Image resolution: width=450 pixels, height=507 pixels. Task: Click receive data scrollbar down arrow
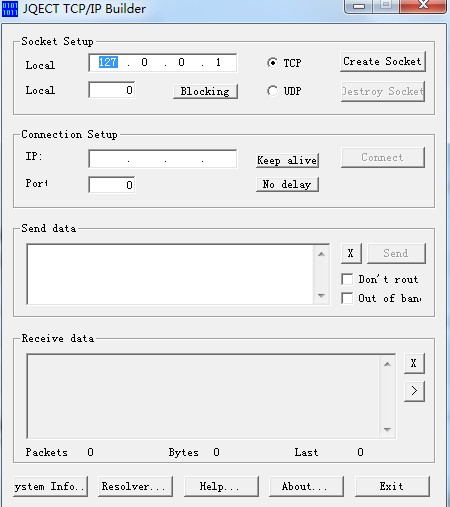click(387, 429)
